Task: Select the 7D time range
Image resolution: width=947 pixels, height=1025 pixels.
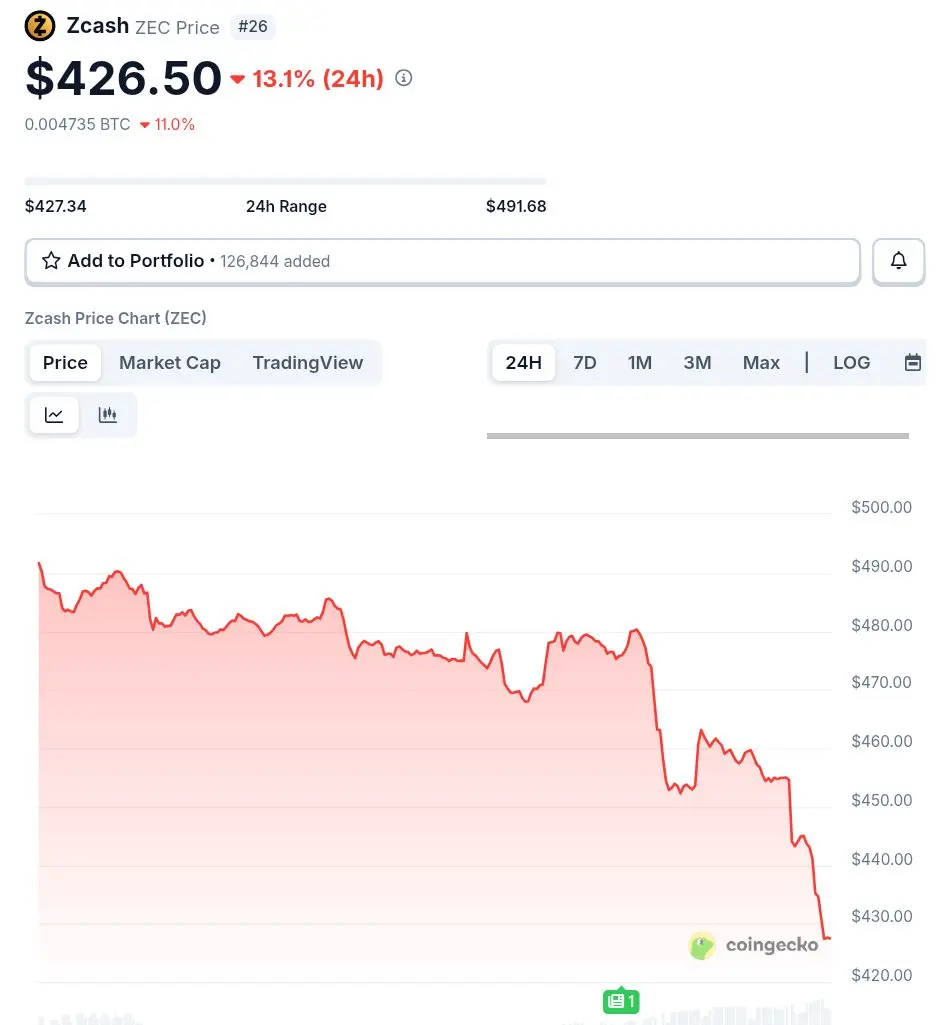Action: pos(585,363)
